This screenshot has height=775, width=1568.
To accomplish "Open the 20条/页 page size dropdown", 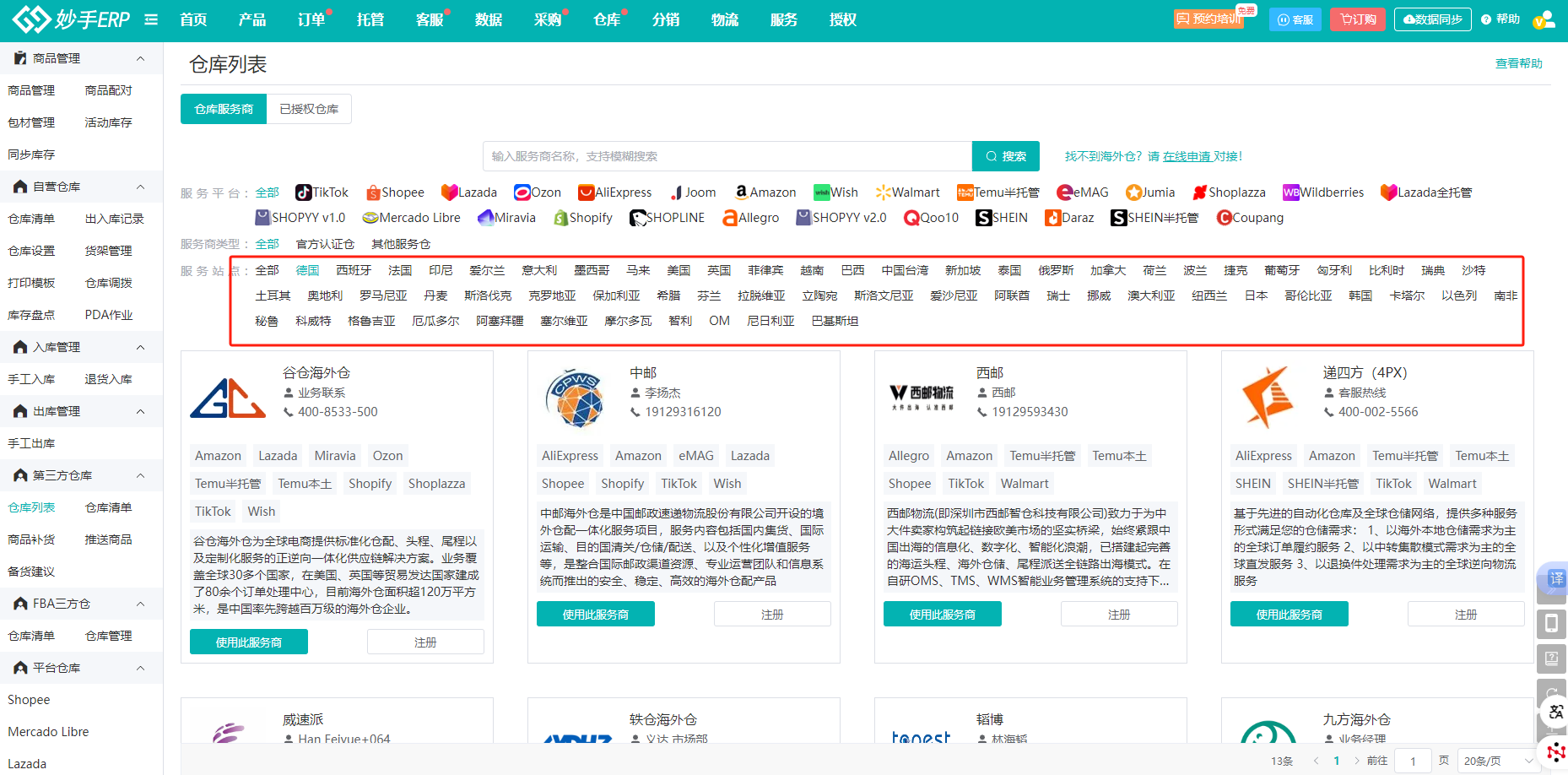I will (x=1498, y=761).
